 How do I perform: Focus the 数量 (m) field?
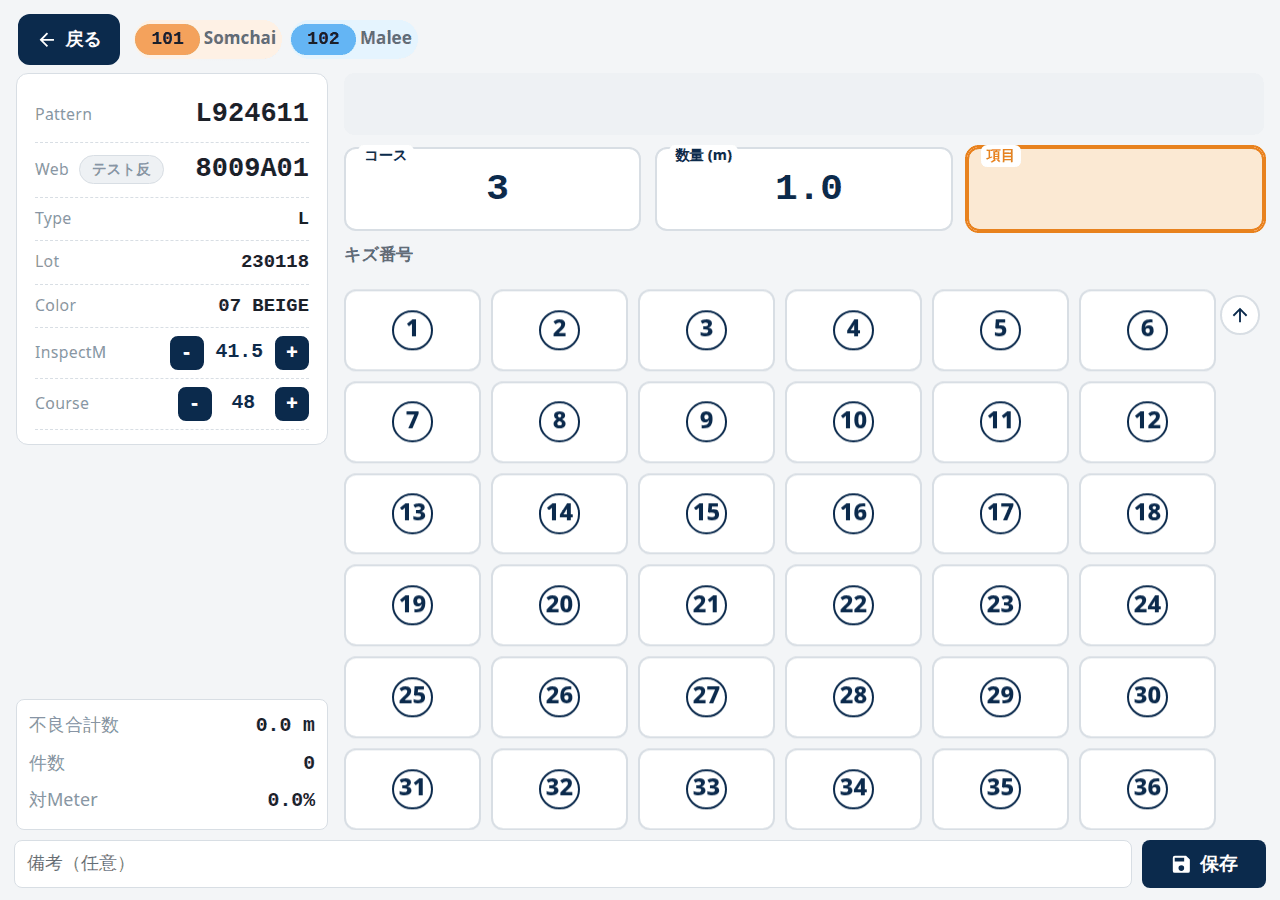click(804, 189)
